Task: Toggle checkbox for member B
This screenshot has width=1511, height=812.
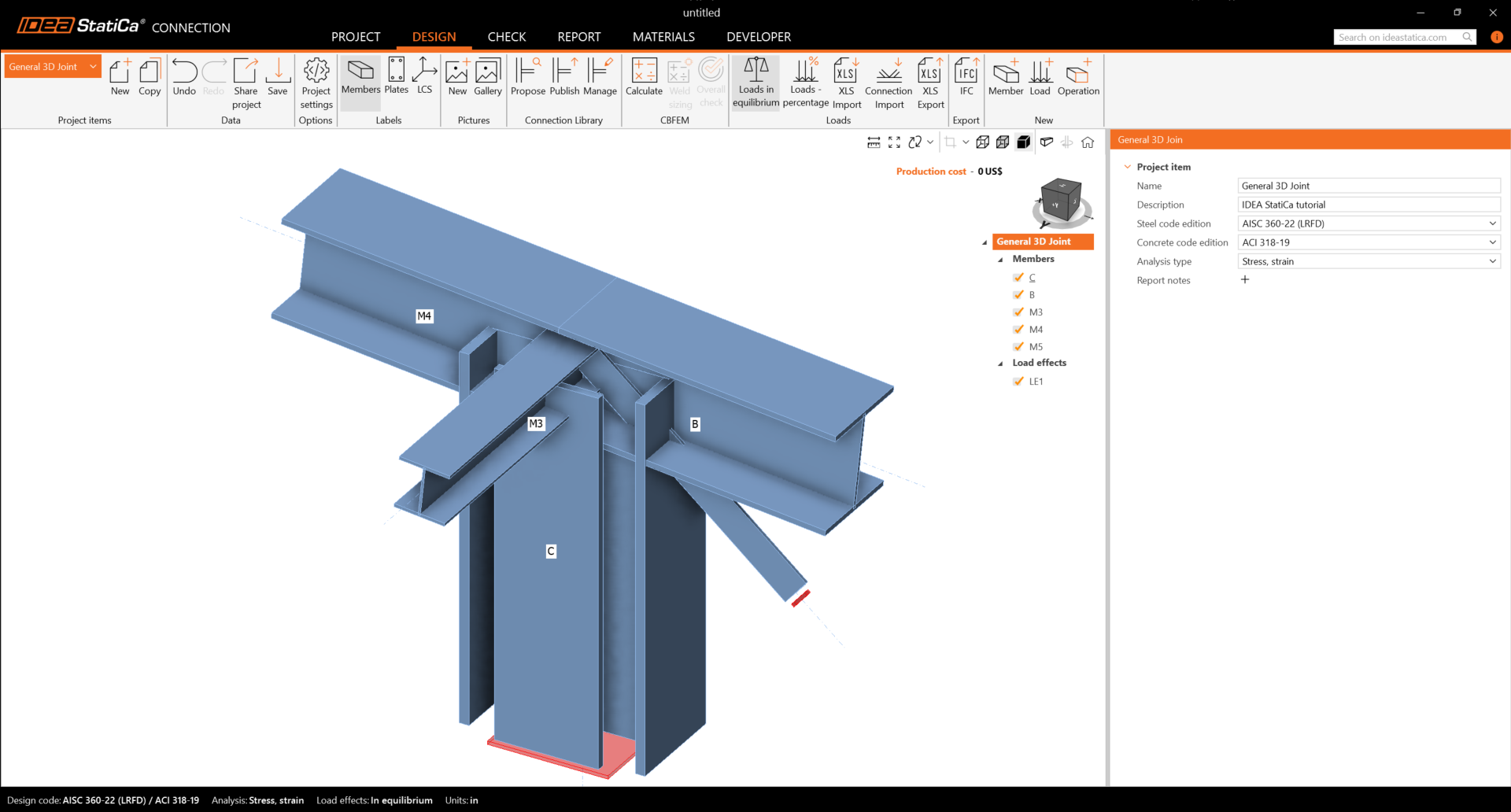Action: tap(1019, 295)
